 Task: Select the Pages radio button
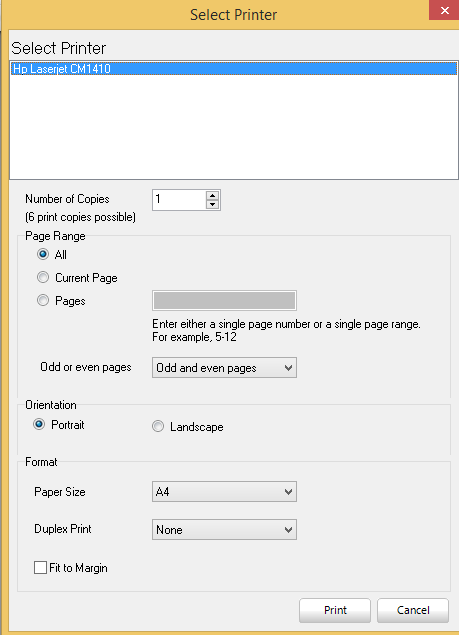point(43,300)
